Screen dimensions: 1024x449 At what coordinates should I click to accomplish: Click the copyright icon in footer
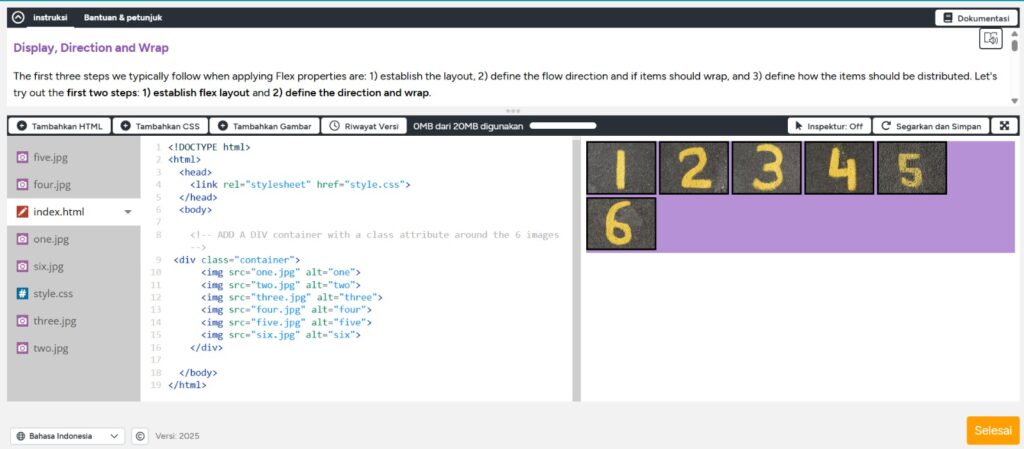coord(140,436)
